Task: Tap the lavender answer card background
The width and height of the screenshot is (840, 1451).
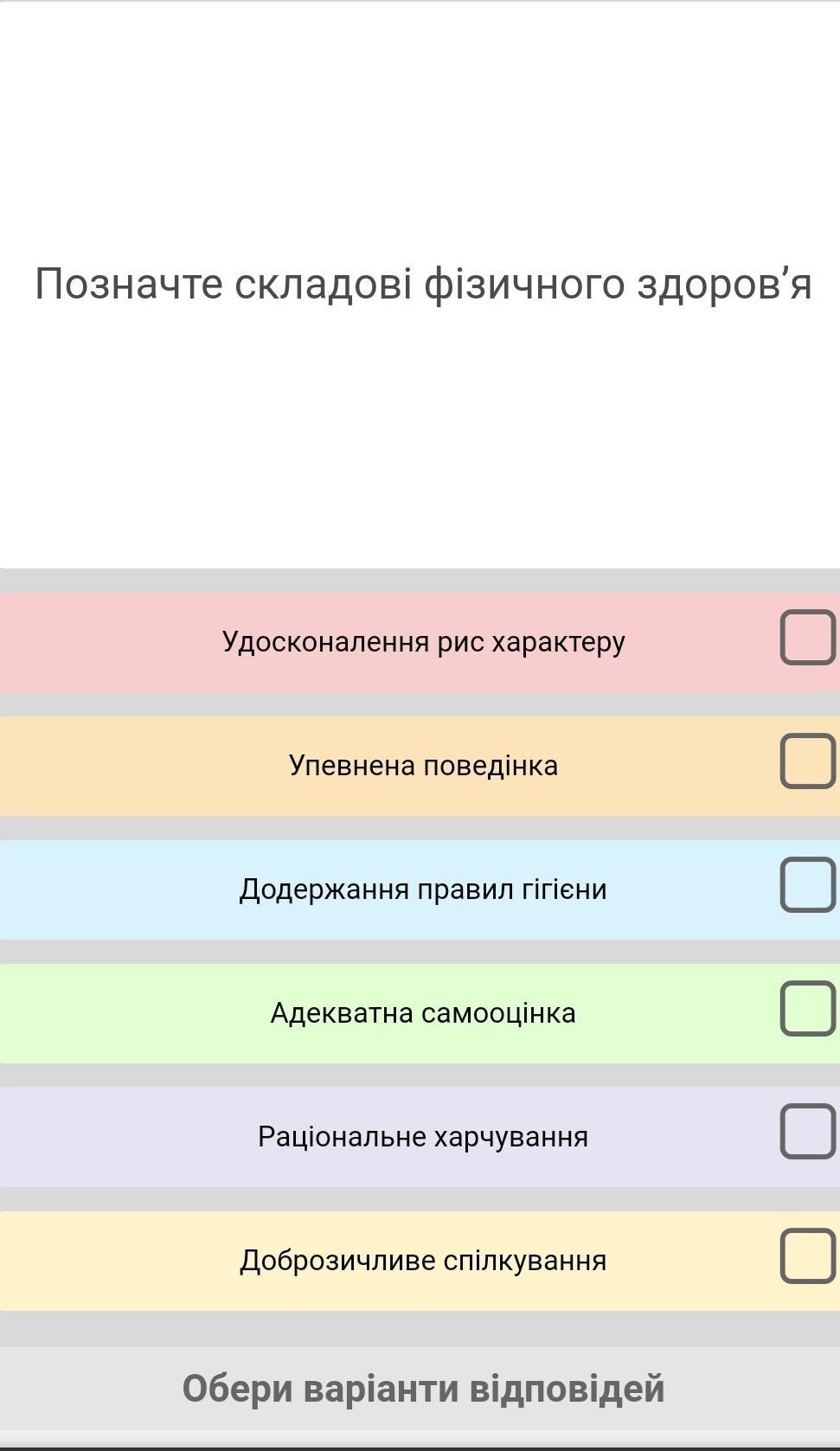Action: (x=104, y=1137)
